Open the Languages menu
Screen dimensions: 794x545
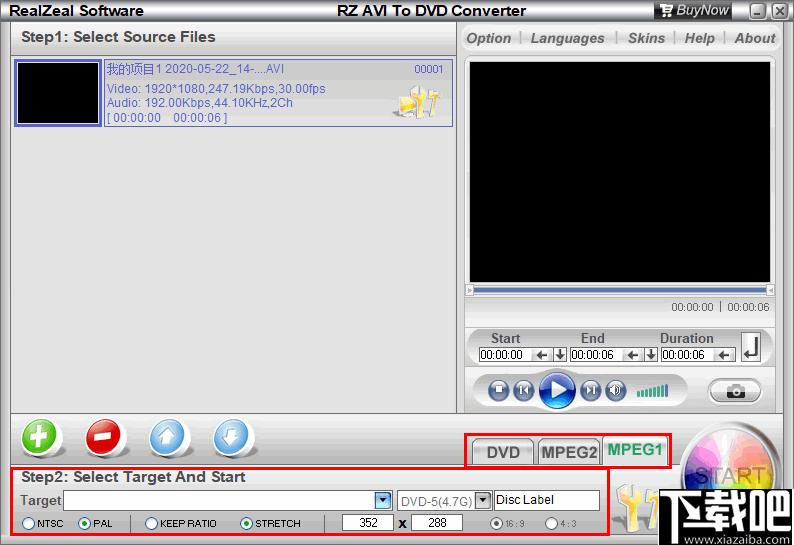(x=567, y=38)
